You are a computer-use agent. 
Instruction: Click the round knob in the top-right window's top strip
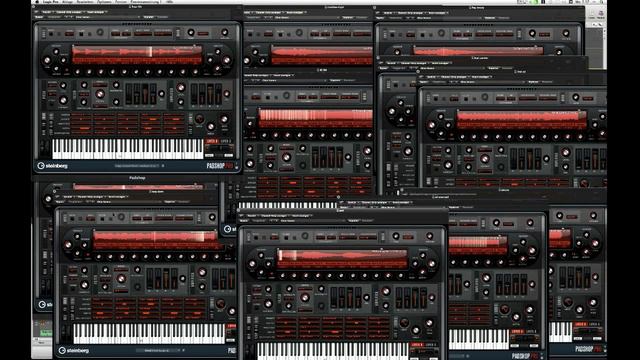pyautogui.click(x=441, y=33)
